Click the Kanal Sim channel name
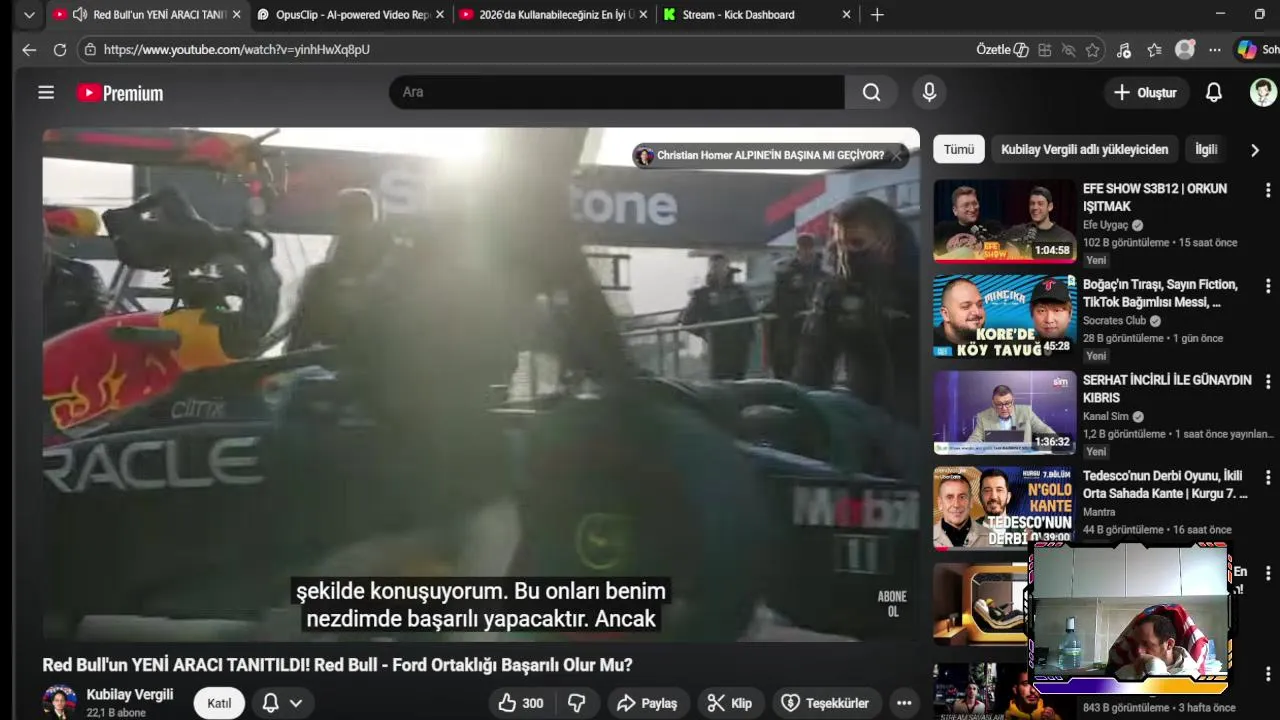 1106,416
